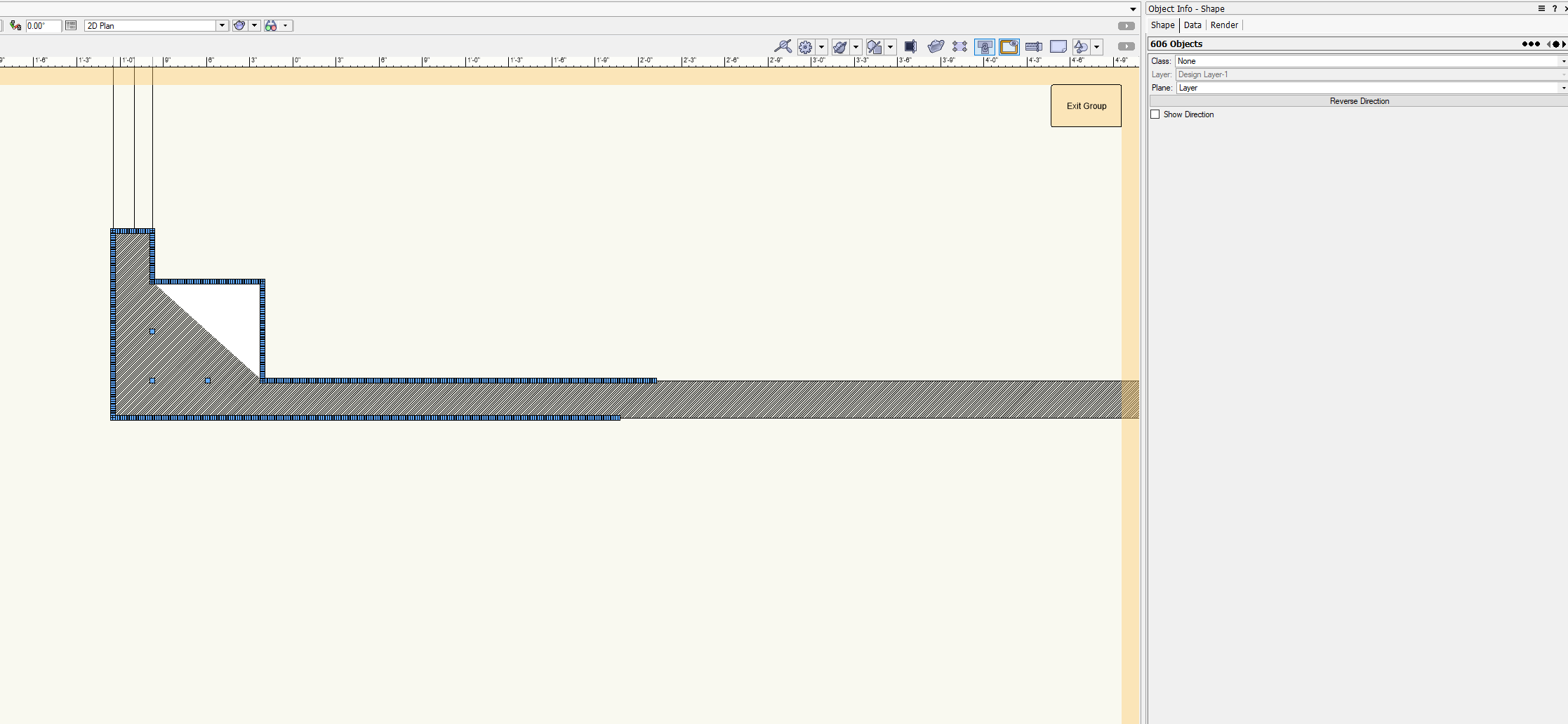Select the ruler measurement icon in the toolbar

click(1033, 46)
